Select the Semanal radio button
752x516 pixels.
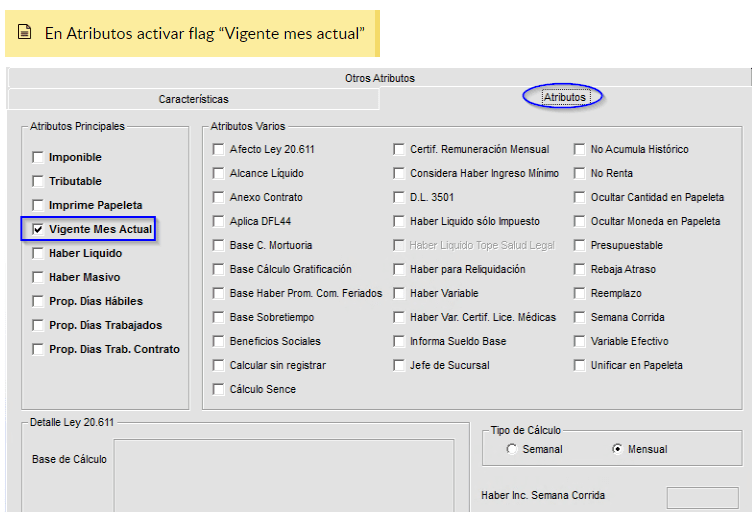512,449
